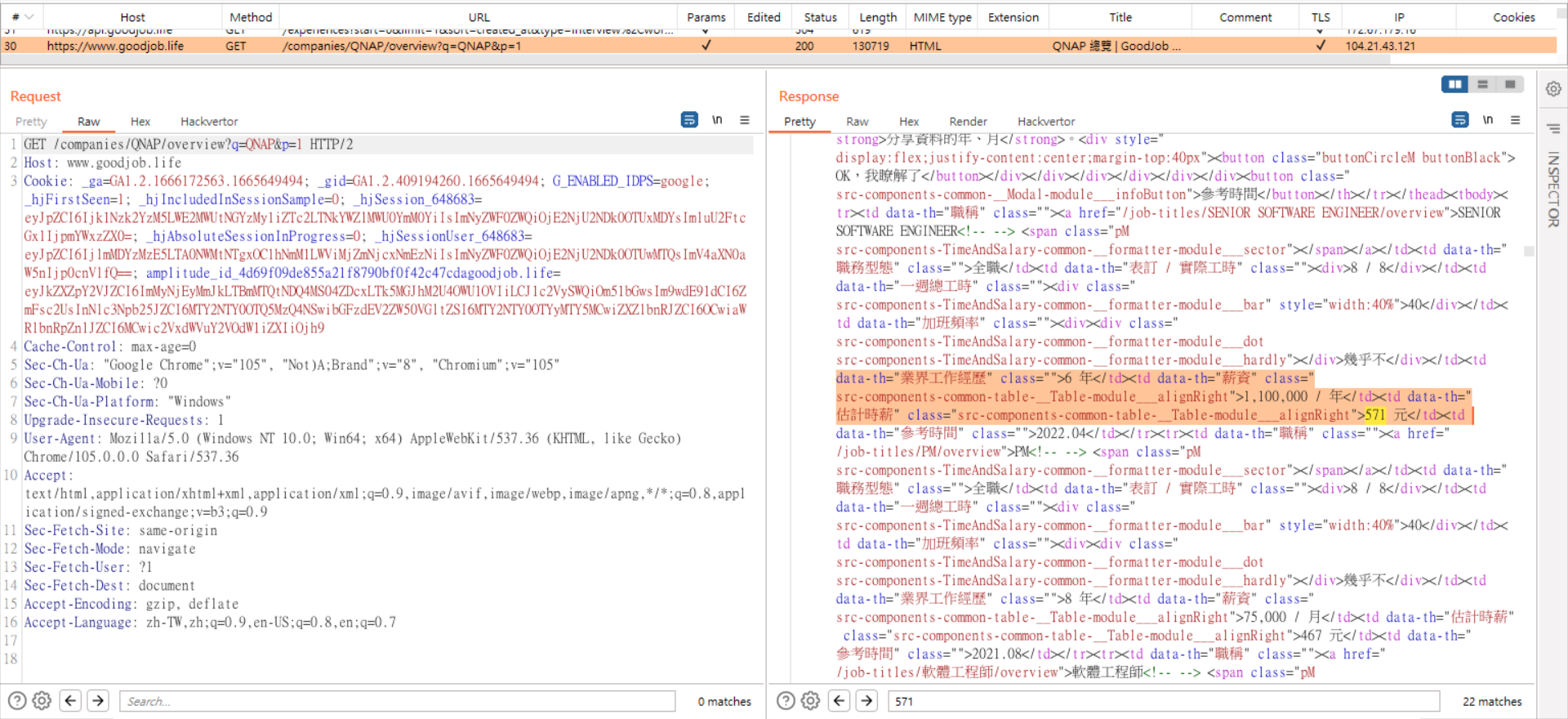
Task: Sort history by the Params column
Action: click(706, 17)
